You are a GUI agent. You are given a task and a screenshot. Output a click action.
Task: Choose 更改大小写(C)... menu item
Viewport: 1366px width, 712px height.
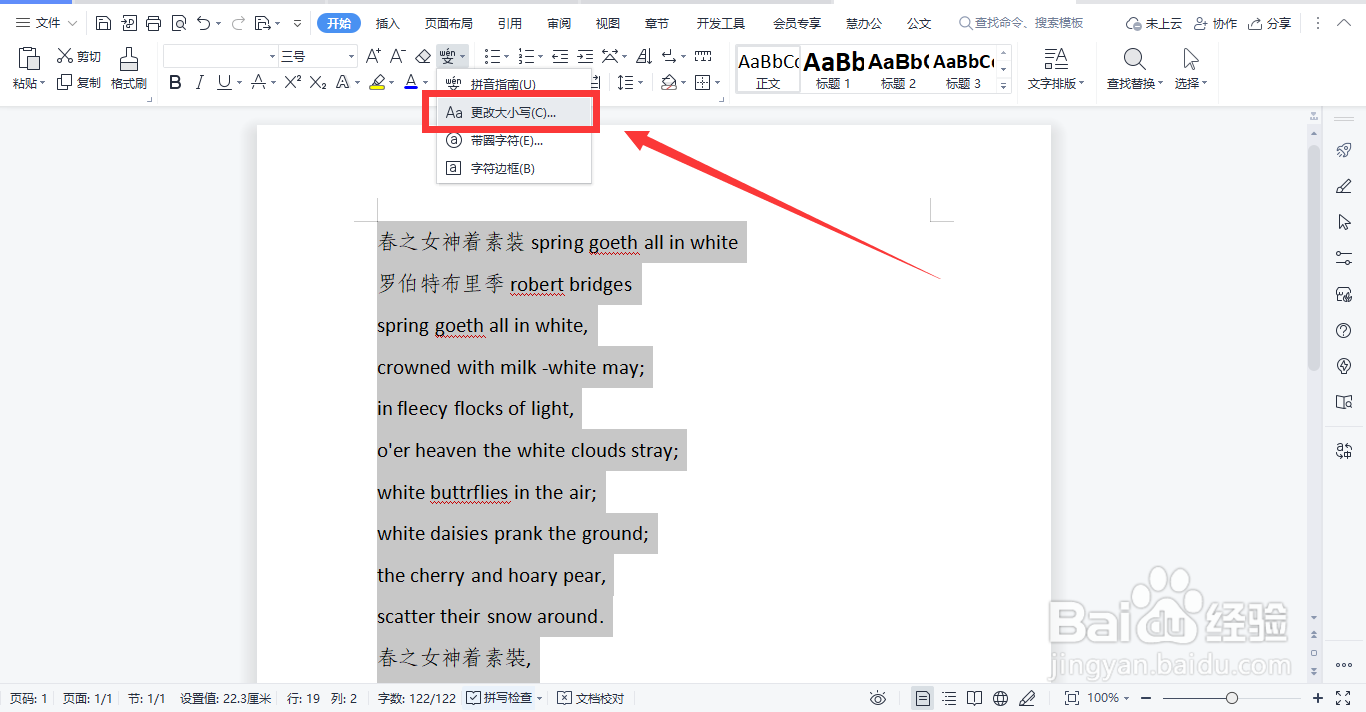[x=514, y=113]
